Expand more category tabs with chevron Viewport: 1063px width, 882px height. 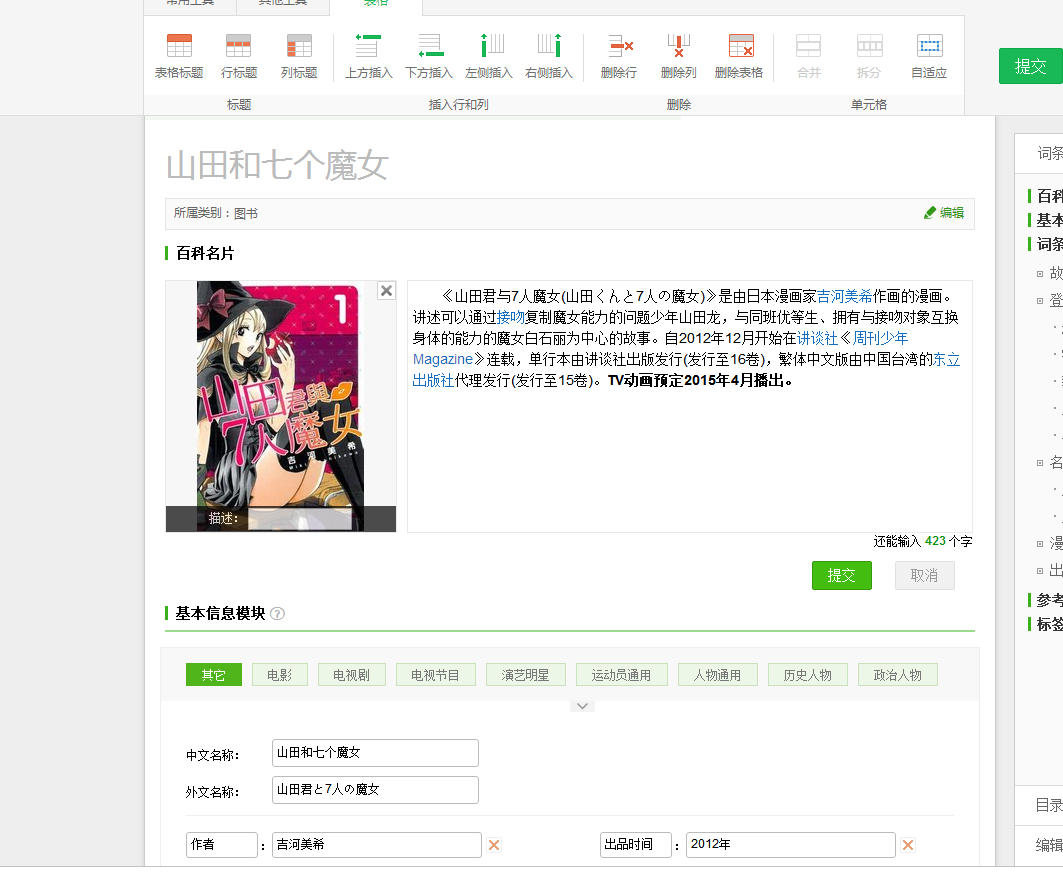tap(582, 706)
